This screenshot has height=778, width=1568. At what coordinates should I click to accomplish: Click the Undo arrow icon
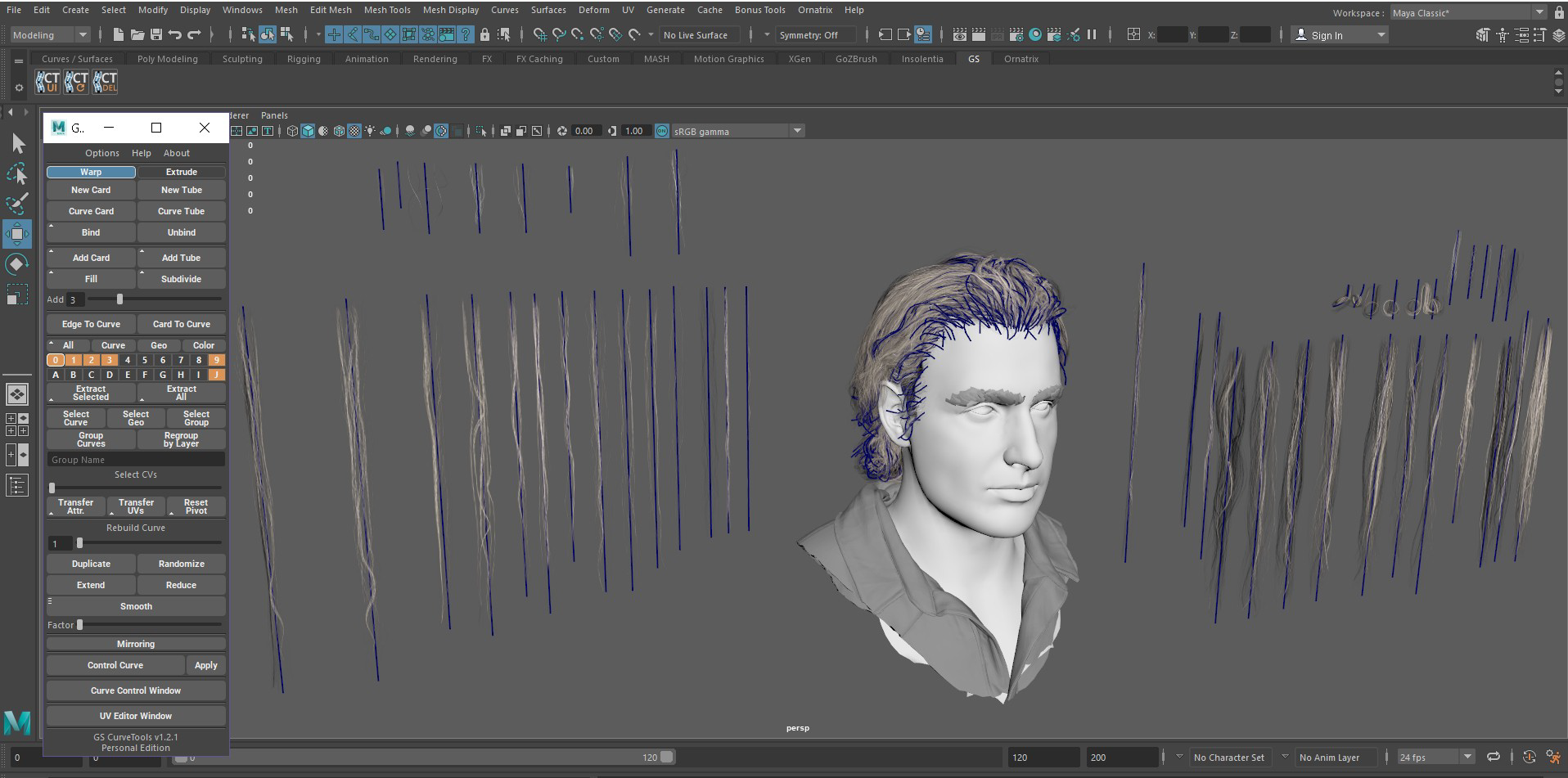tap(174, 35)
